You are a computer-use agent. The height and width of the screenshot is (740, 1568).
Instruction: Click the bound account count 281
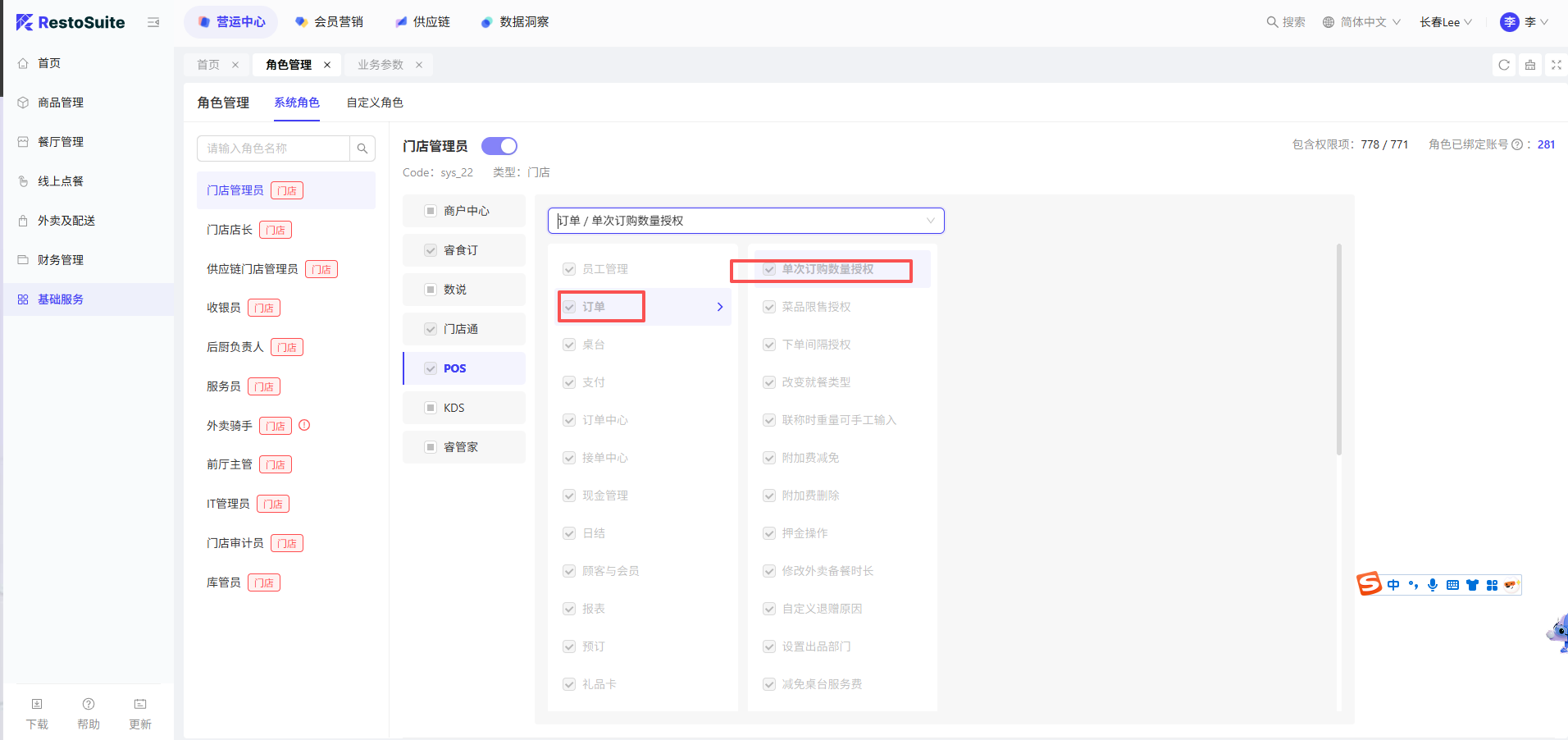(1546, 144)
